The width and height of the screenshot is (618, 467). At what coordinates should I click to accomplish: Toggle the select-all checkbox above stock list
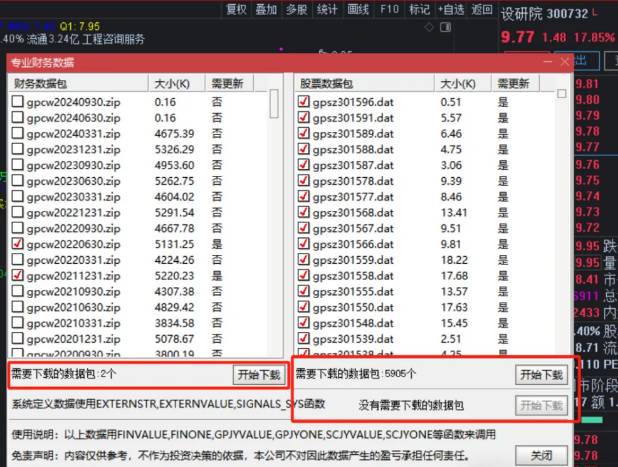pos(562,94)
